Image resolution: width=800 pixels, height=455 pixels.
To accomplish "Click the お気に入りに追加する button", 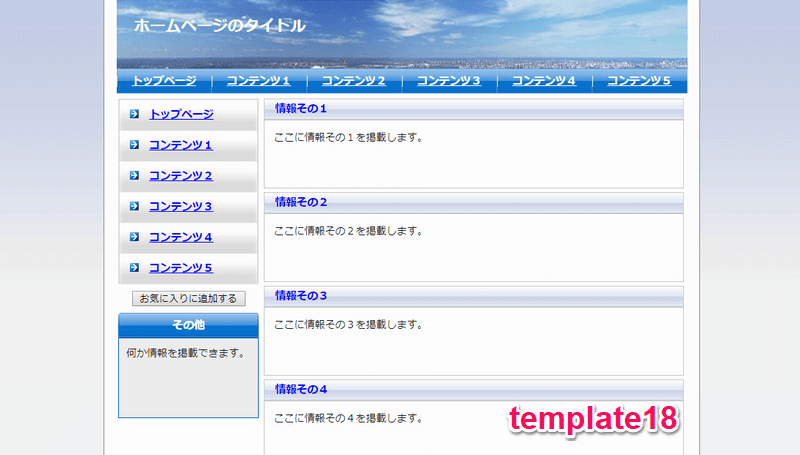I will click(x=189, y=298).
